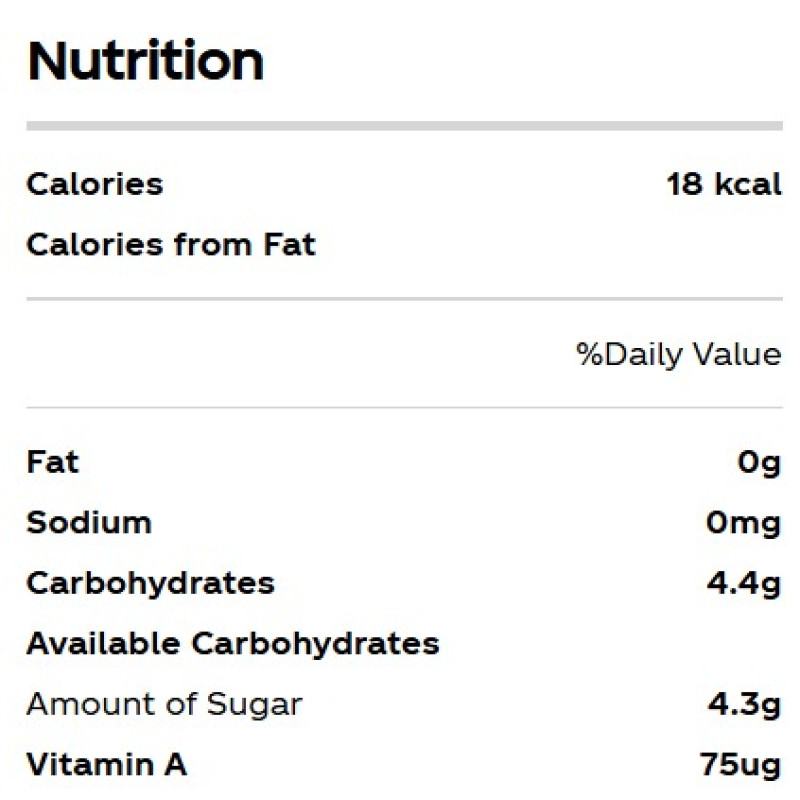Click the Nutrition heading
The width and height of the screenshot is (800, 800).
point(145,61)
